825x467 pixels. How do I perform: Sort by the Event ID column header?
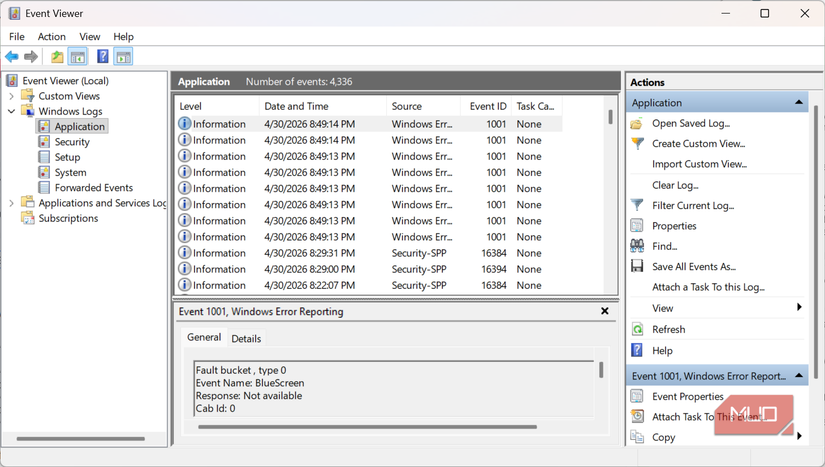click(x=486, y=106)
